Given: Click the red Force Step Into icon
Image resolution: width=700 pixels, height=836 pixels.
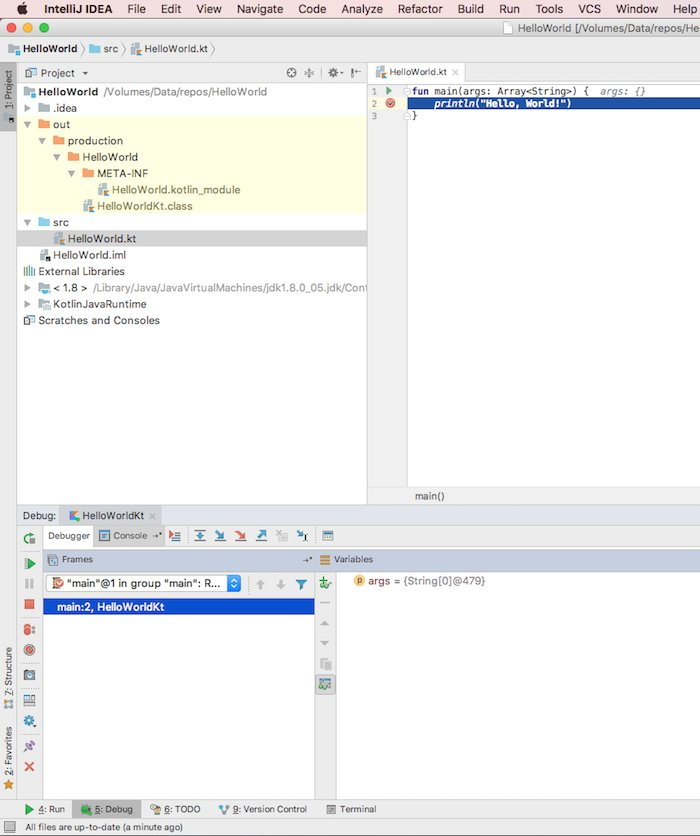Looking at the screenshot, I should click(x=240, y=536).
